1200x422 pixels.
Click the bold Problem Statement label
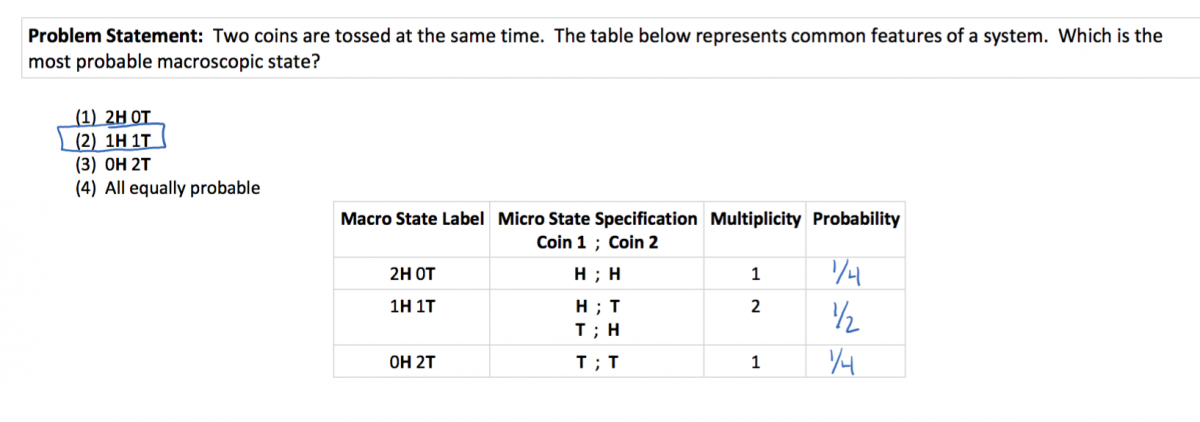(116, 37)
